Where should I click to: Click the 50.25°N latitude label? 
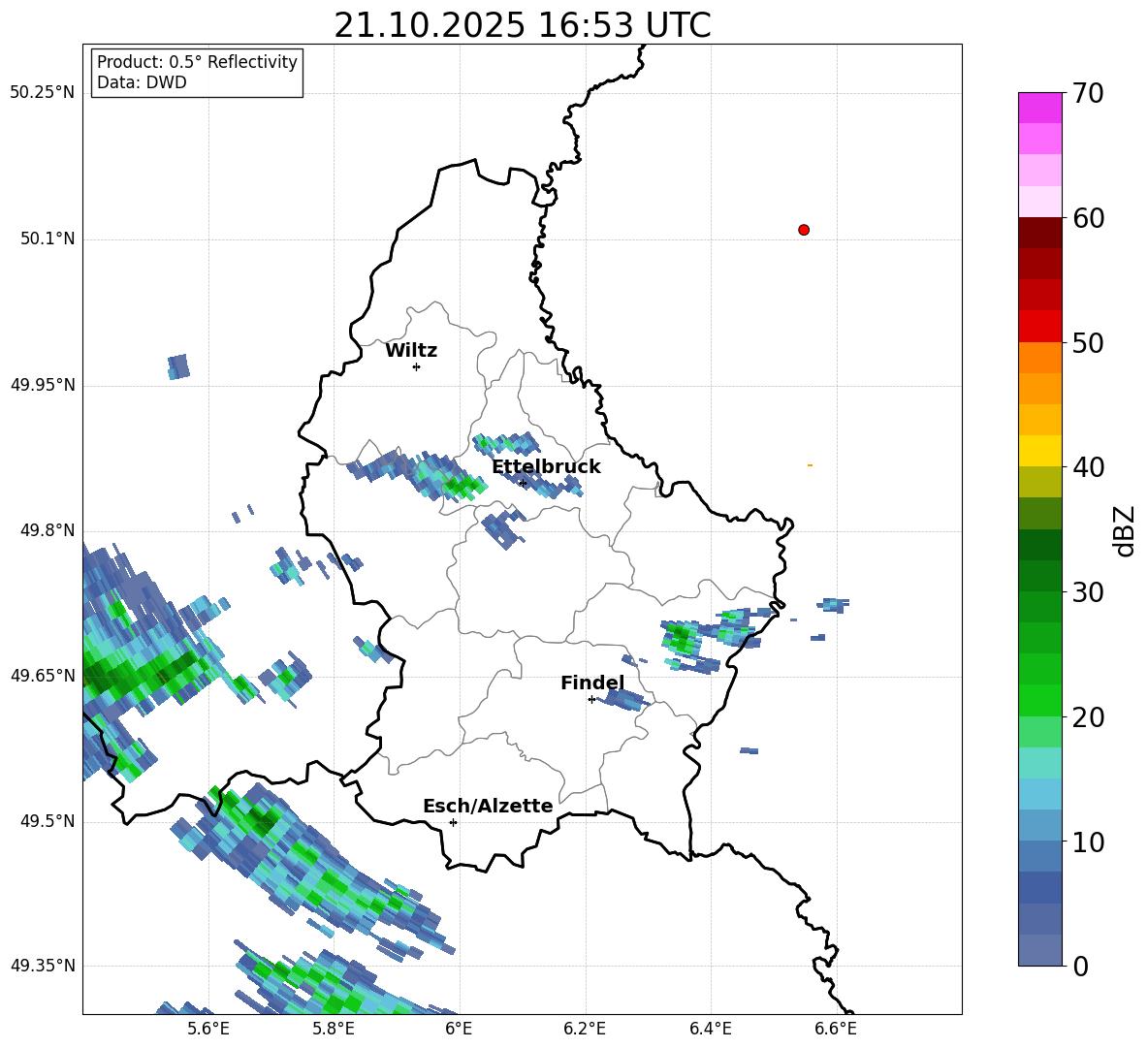pyautogui.click(x=43, y=93)
